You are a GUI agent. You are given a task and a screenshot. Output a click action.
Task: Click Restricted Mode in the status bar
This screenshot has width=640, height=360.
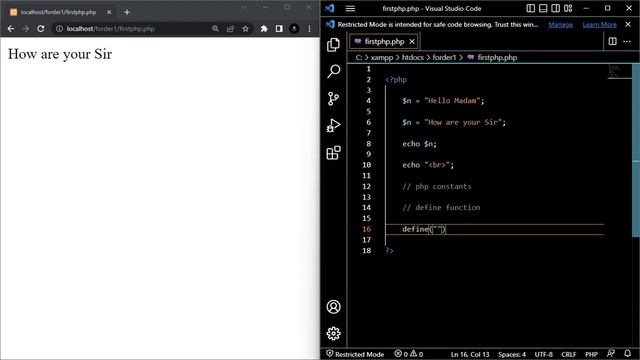tap(355, 354)
